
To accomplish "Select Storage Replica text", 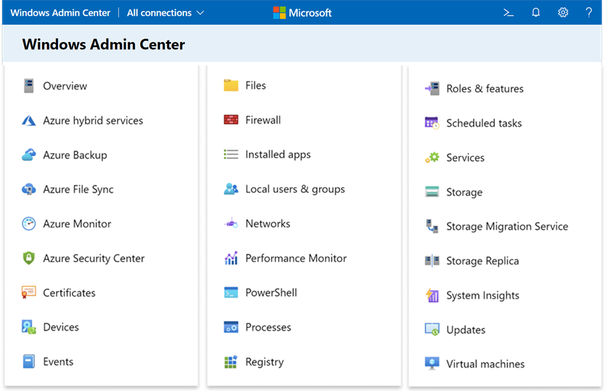I will click(x=483, y=261).
